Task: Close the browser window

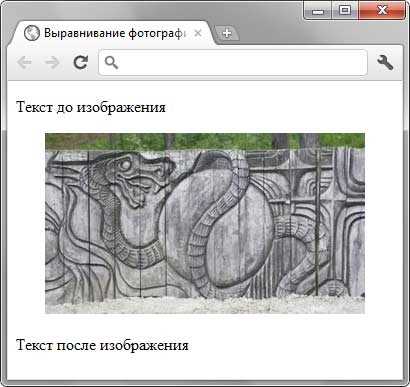Action: [382, 11]
